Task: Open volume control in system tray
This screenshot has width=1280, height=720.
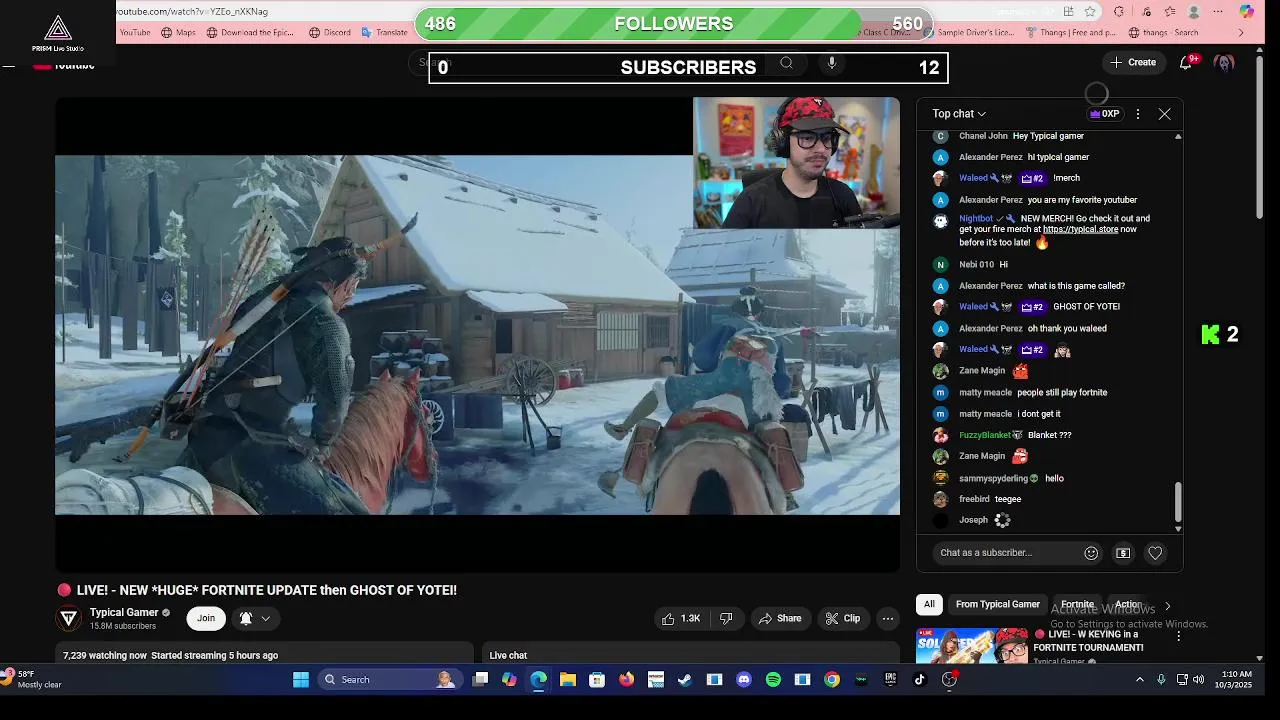Action: tap(1199, 680)
